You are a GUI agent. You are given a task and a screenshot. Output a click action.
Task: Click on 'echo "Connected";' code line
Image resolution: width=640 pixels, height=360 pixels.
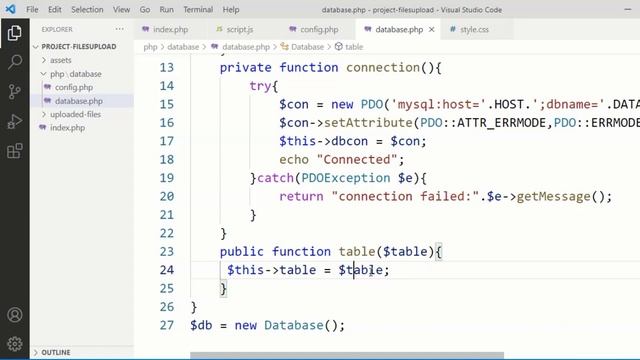[x=342, y=160]
